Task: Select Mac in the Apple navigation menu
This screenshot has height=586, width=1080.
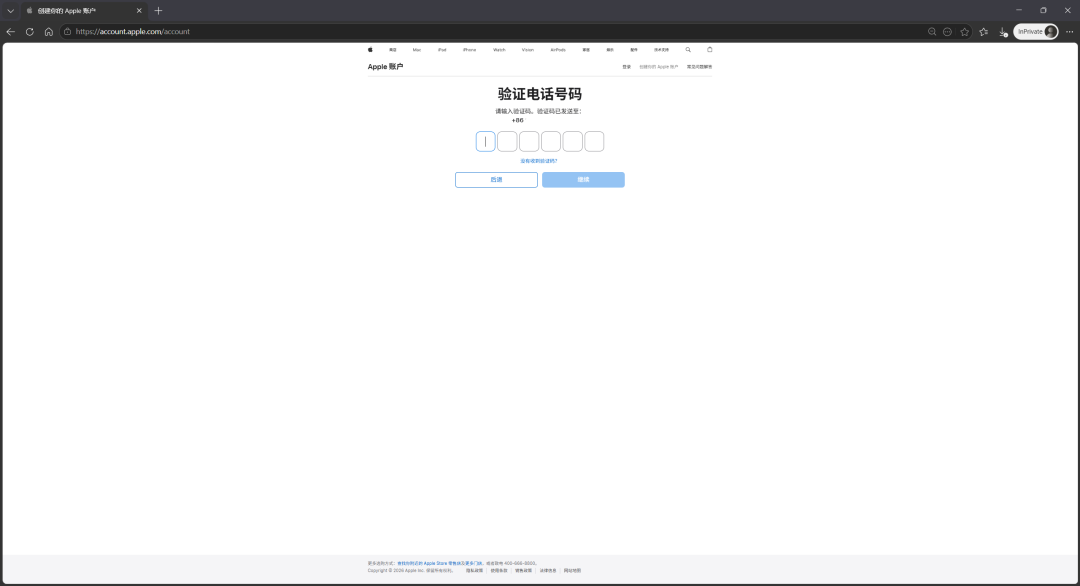Action: coord(417,49)
